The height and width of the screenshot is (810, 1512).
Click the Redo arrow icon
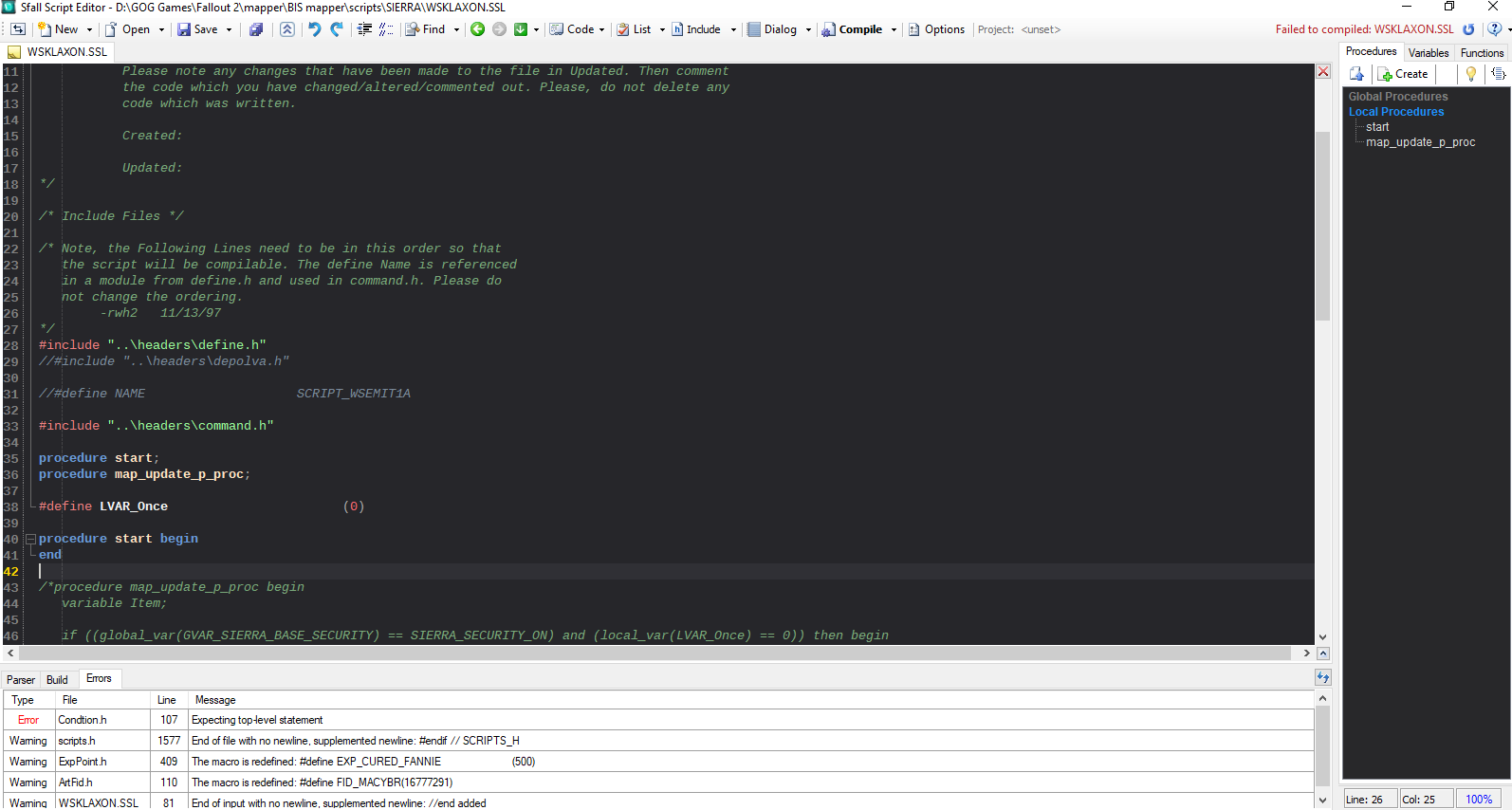(337, 29)
